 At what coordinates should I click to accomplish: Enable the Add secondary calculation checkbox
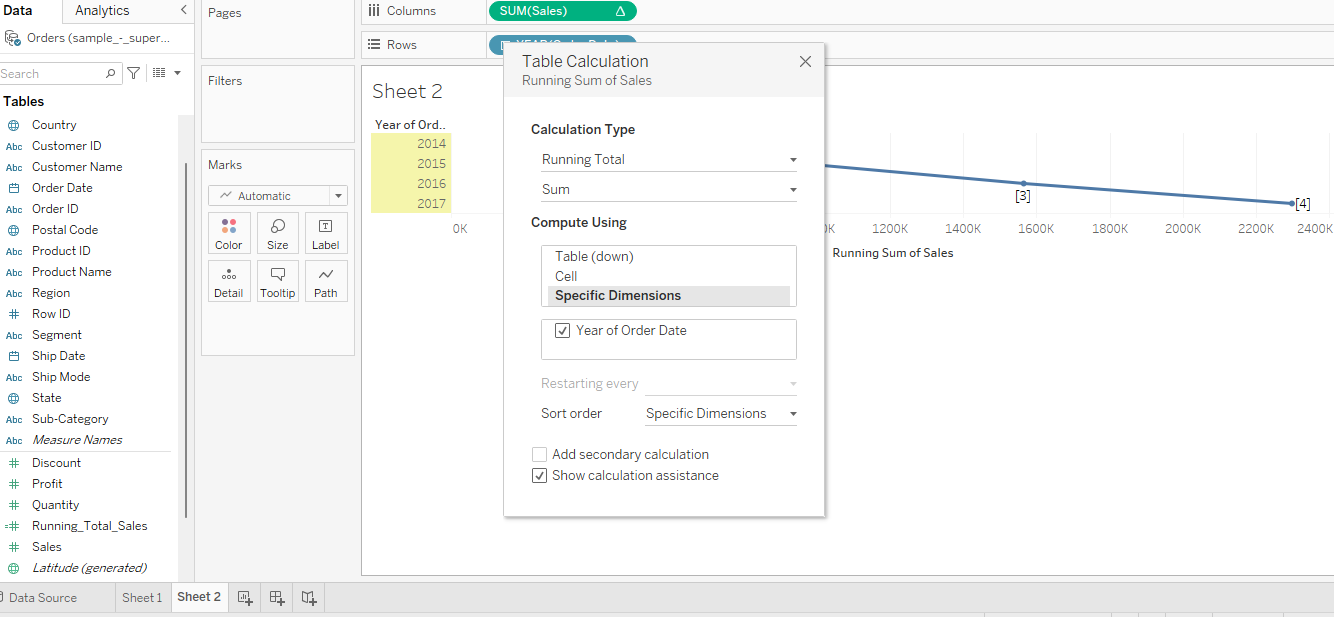tap(539, 454)
